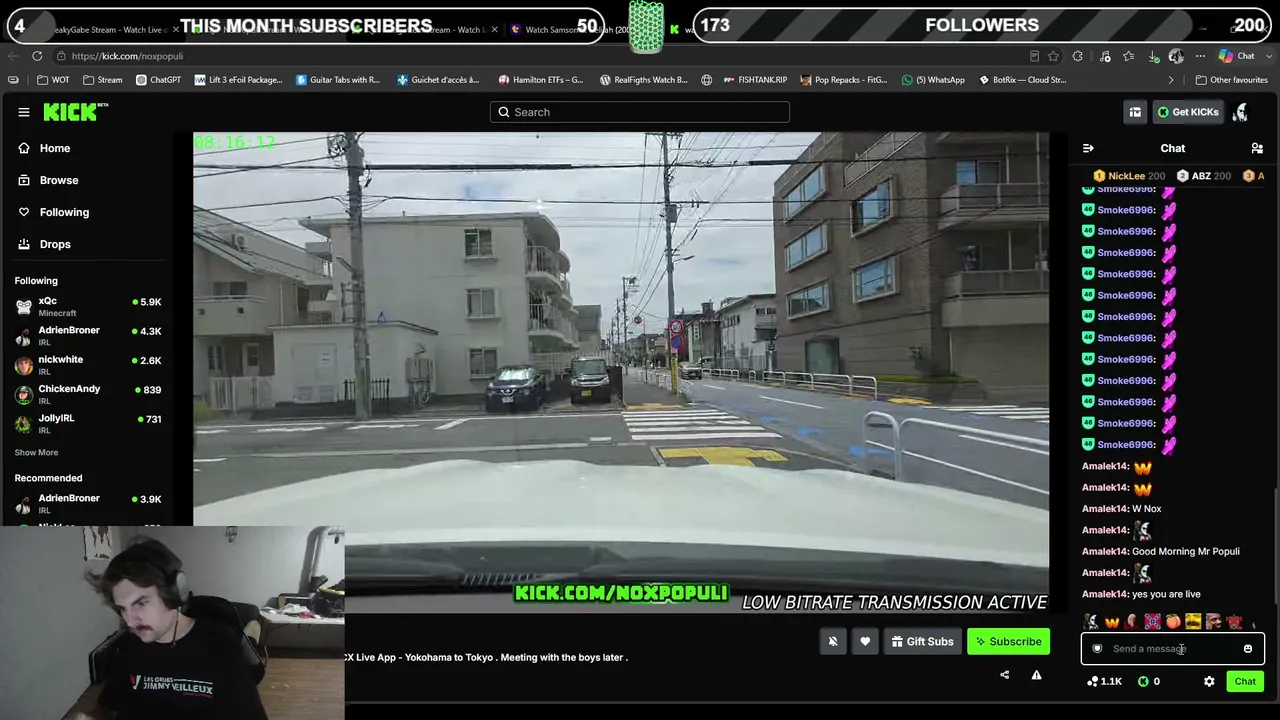Click the Home house icon in sidebar
This screenshot has height=720, width=1280.
click(x=24, y=148)
